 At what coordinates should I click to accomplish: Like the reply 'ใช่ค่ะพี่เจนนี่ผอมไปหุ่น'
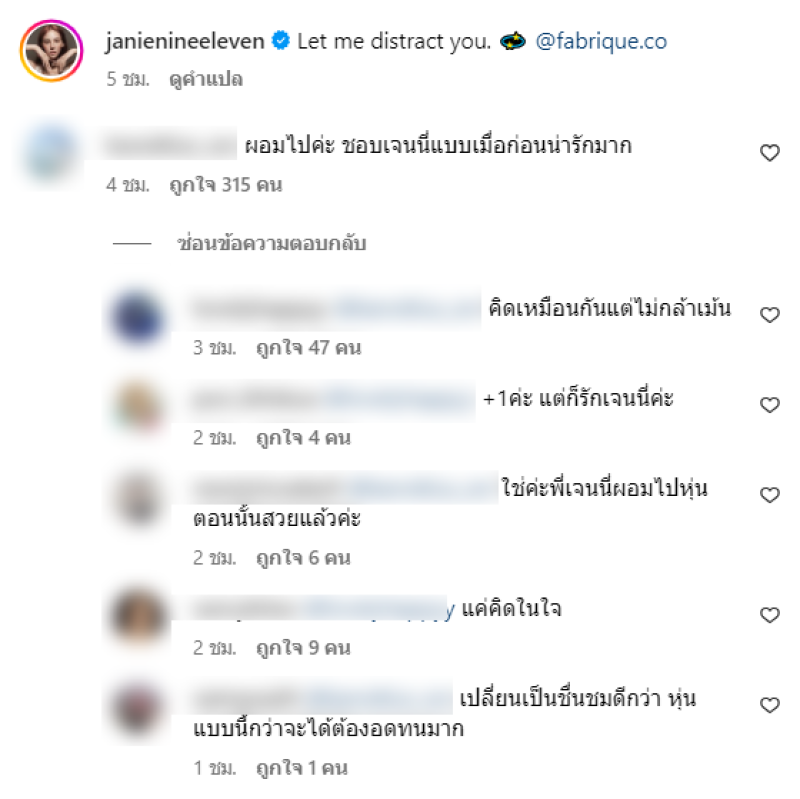pyautogui.click(x=769, y=494)
